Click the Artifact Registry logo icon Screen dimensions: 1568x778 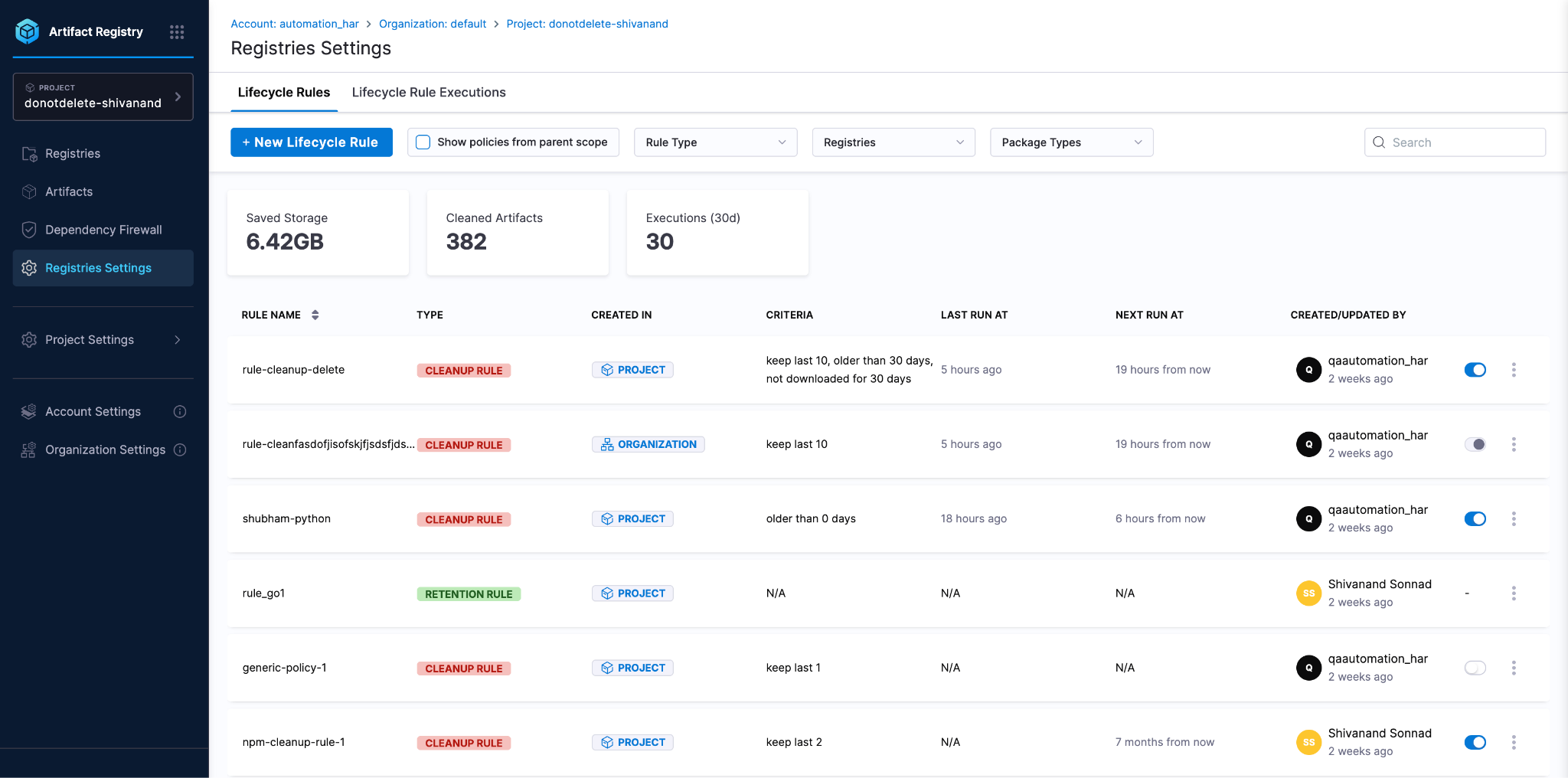[28, 31]
